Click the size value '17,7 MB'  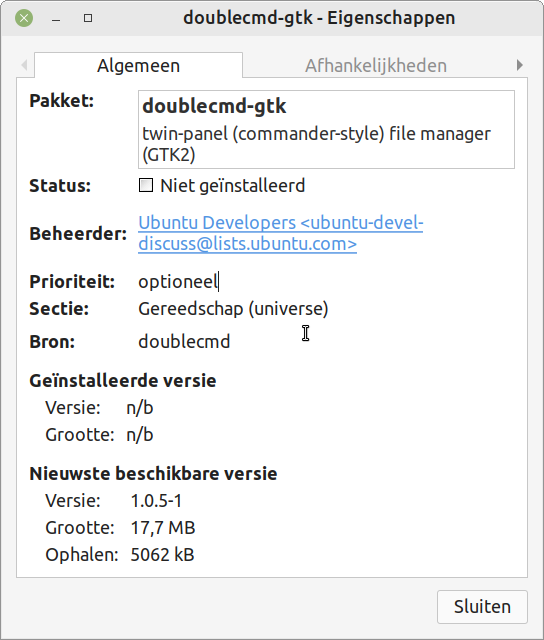163,527
